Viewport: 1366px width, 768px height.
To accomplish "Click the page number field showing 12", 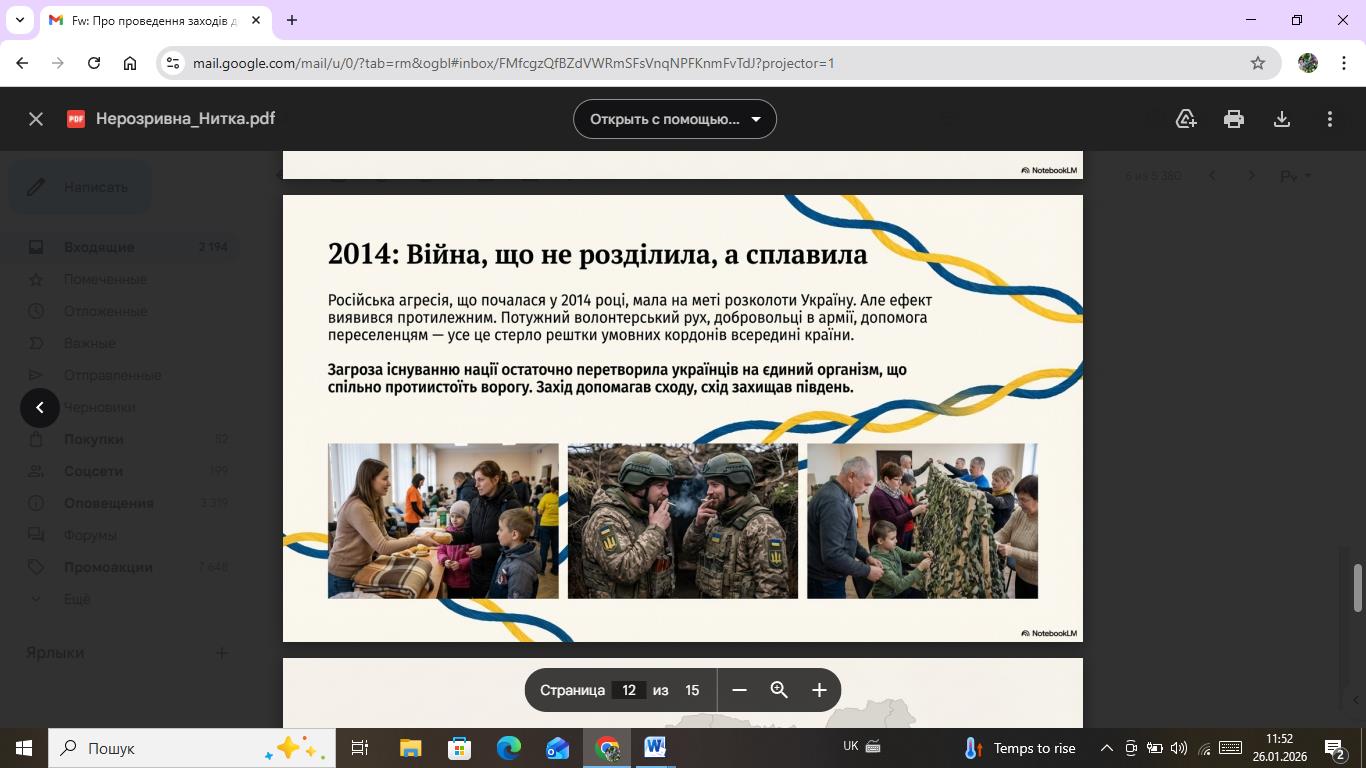I will 628,690.
